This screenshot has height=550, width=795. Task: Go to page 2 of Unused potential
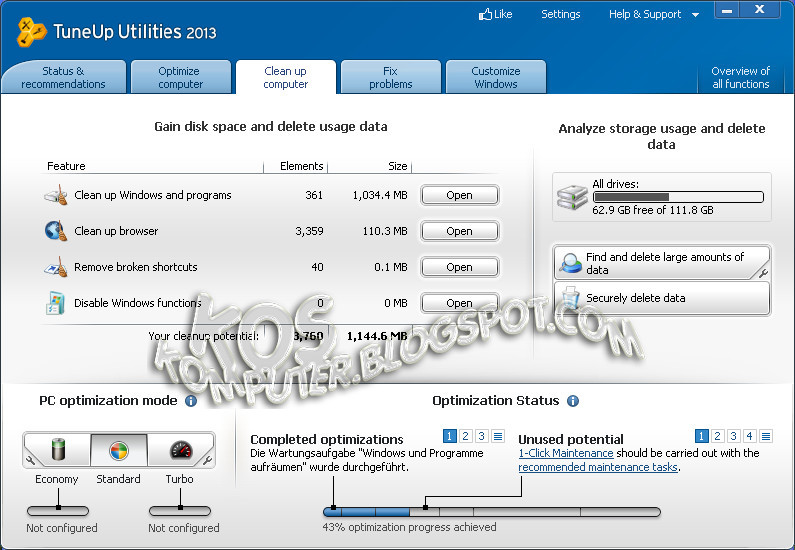(717, 436)
